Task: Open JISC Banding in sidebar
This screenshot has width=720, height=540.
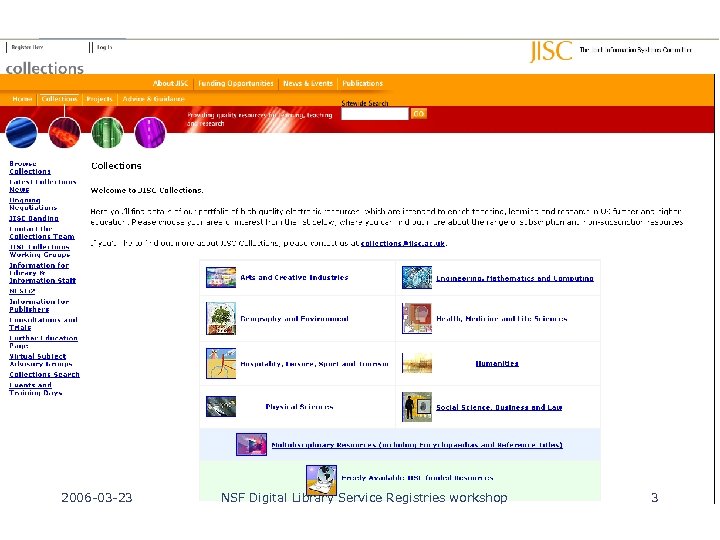Action: click(34, 218)
